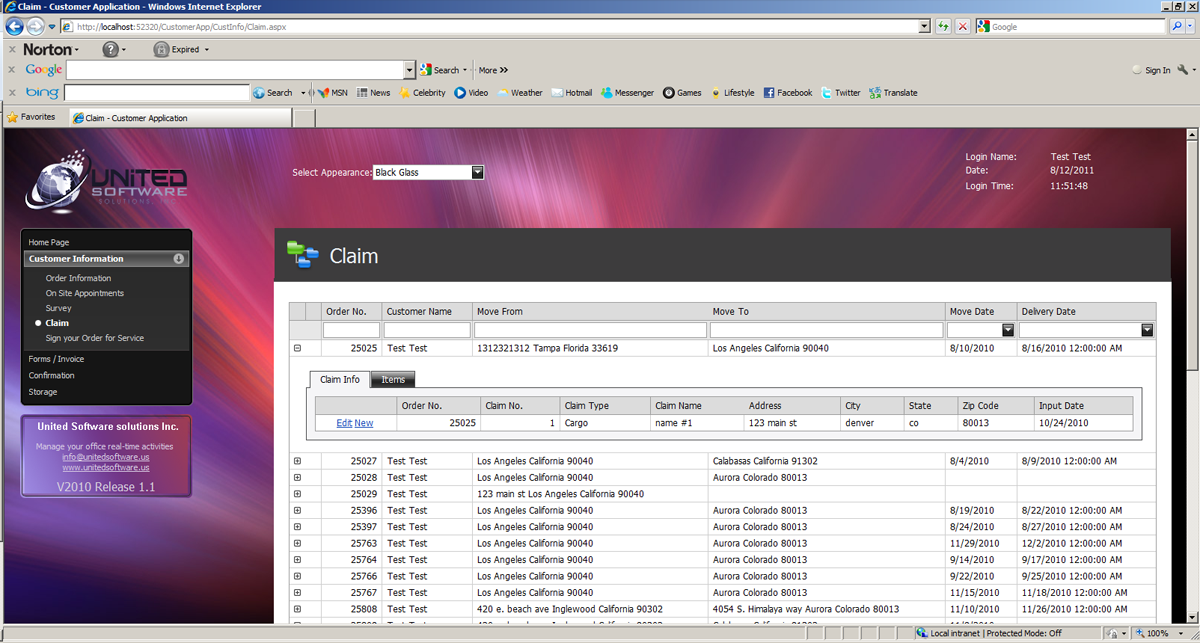Image resolution: width=1200 pixels, height=643 pixels.
Task: Collapse the Customer Information menu section
Action: tap(179, 259)
